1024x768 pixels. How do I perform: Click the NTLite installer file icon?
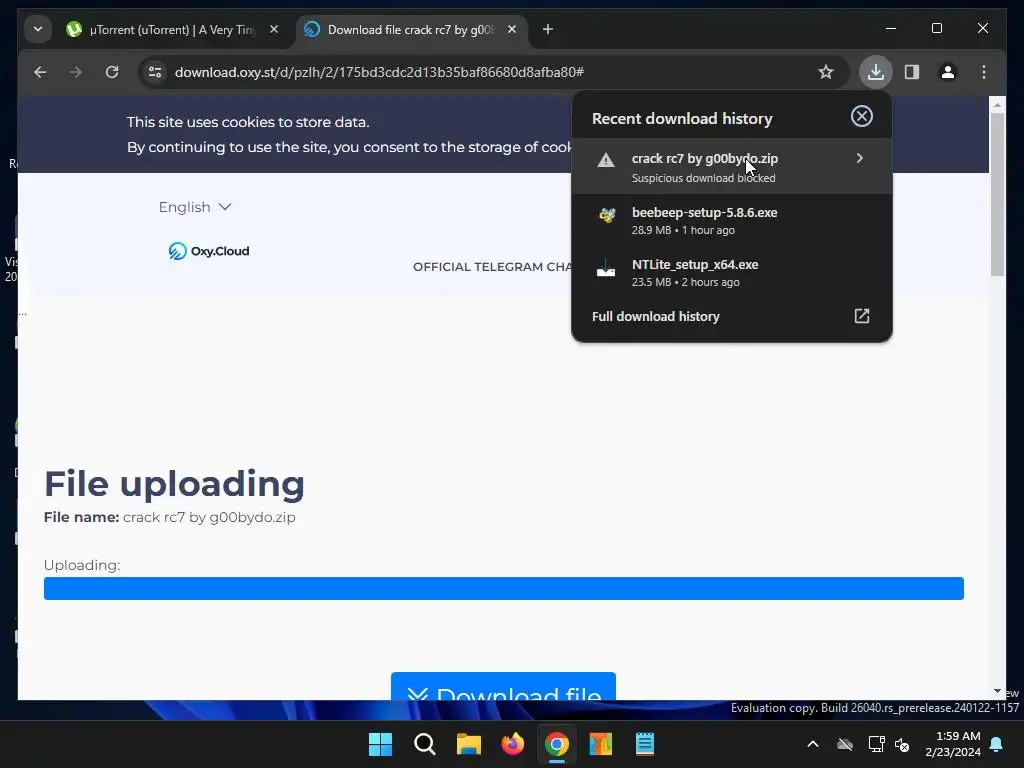click(x=606, y=268)
